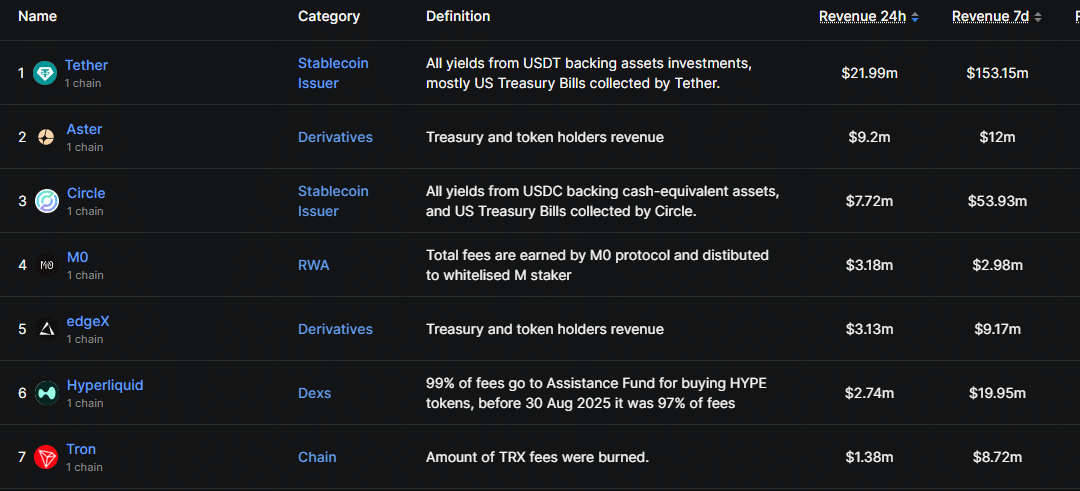Select the RWA category link

coord(313,265)
